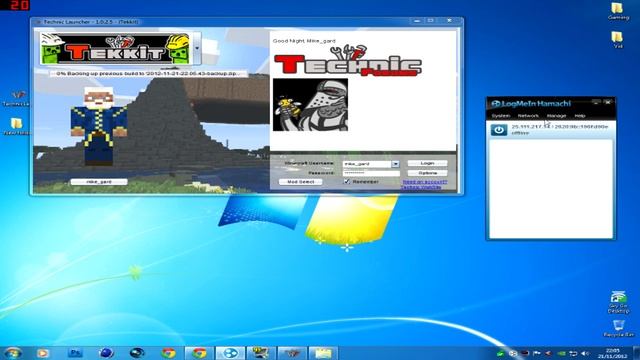
Task: Click the Technic logo in launcher
Action: tap(347, 60)
